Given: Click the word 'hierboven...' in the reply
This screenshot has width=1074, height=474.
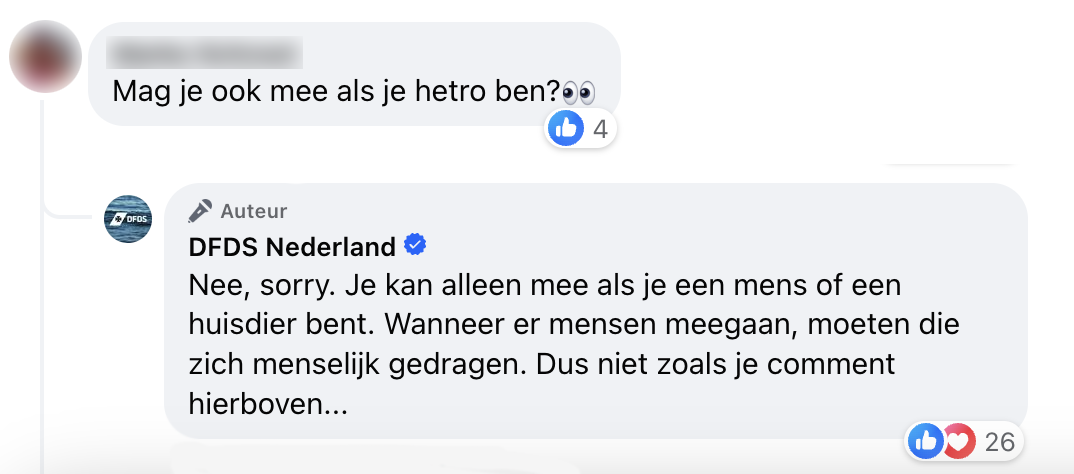Looking at the screenshot, I should tap(267, 404).
